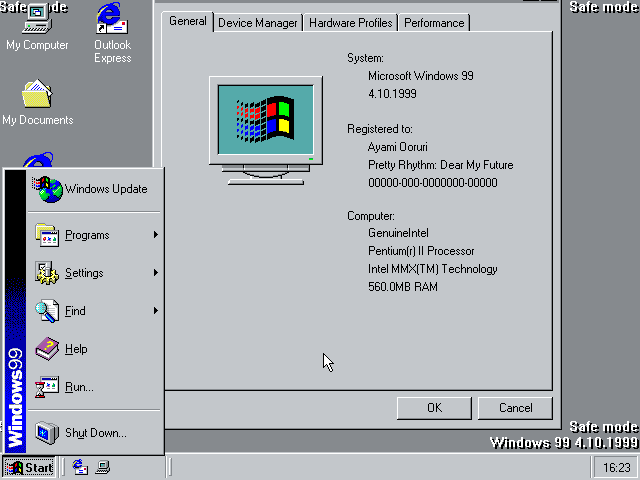Click the Microsoft Windows 99 text
This screenshot has height=480, width=640.
pos(421,76)
